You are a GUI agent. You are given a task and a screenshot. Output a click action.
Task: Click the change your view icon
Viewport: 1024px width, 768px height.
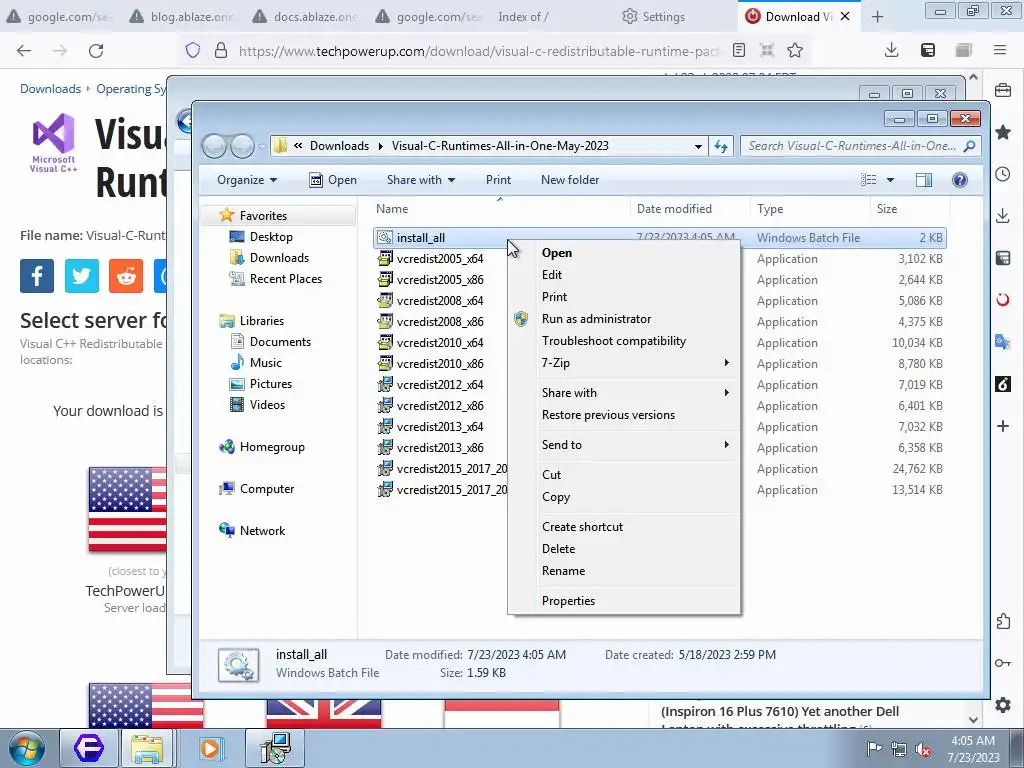(x=869, y=180)
